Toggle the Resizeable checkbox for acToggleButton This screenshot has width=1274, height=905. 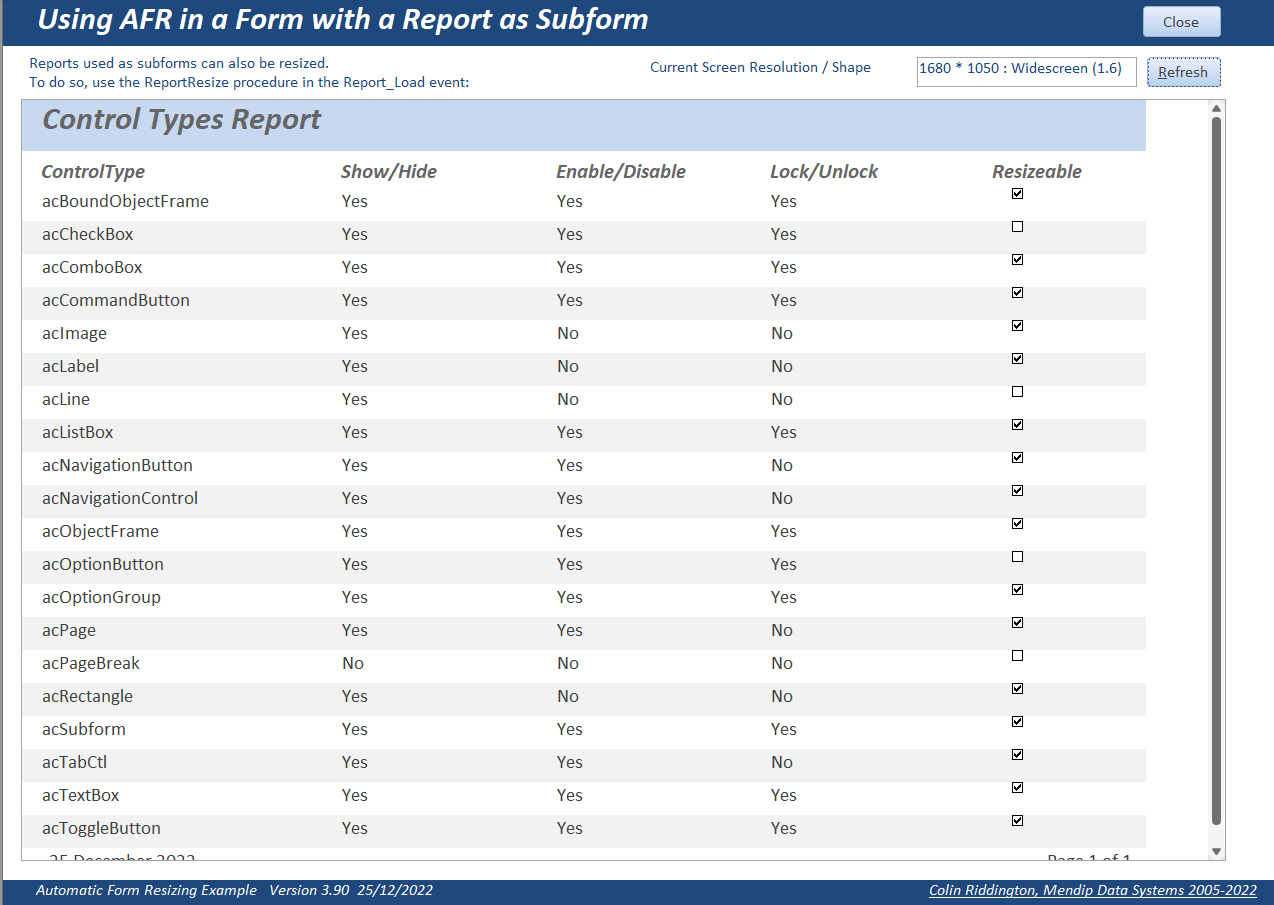point(1017,821)
